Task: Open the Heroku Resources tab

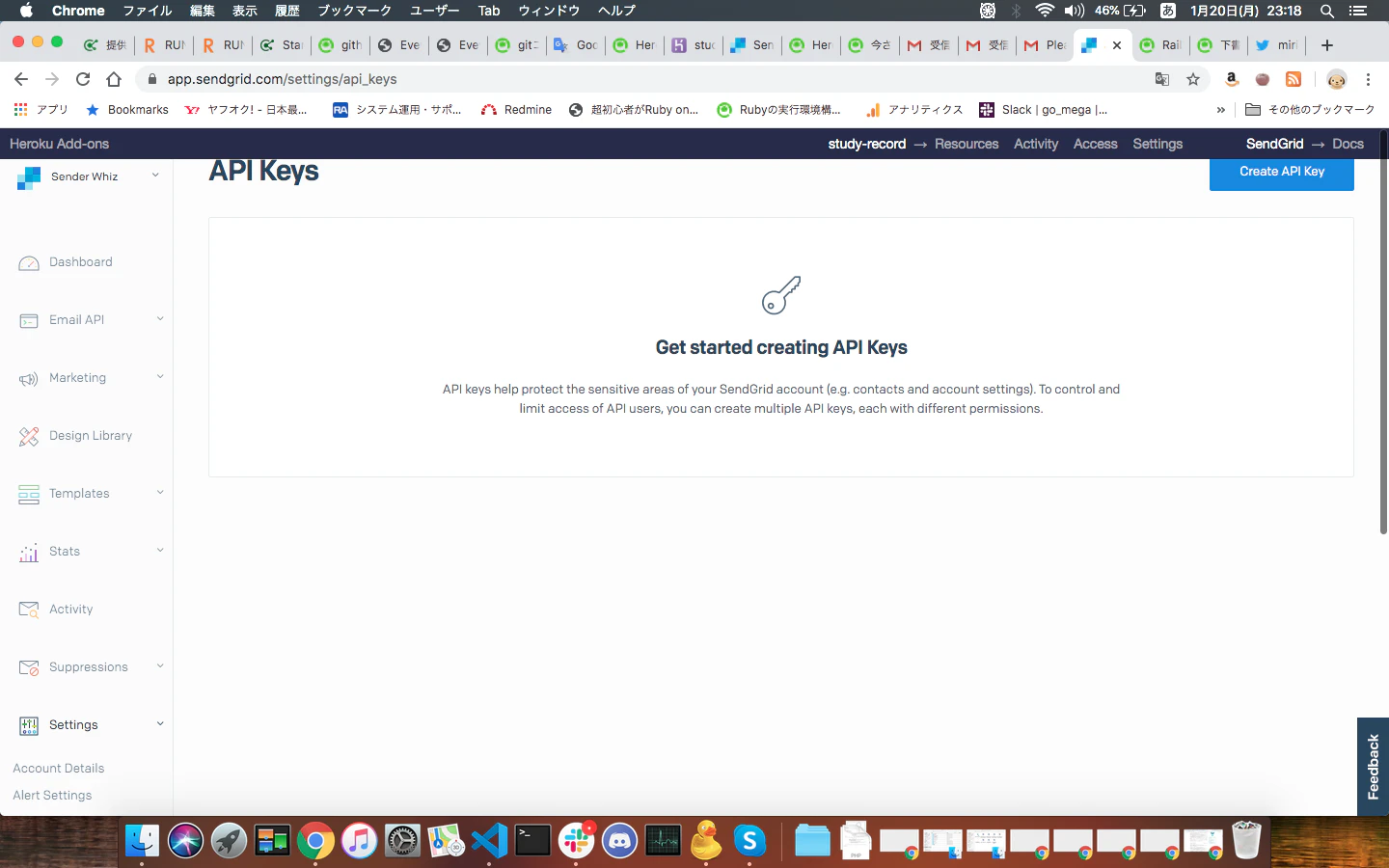Action: point(967,144)
